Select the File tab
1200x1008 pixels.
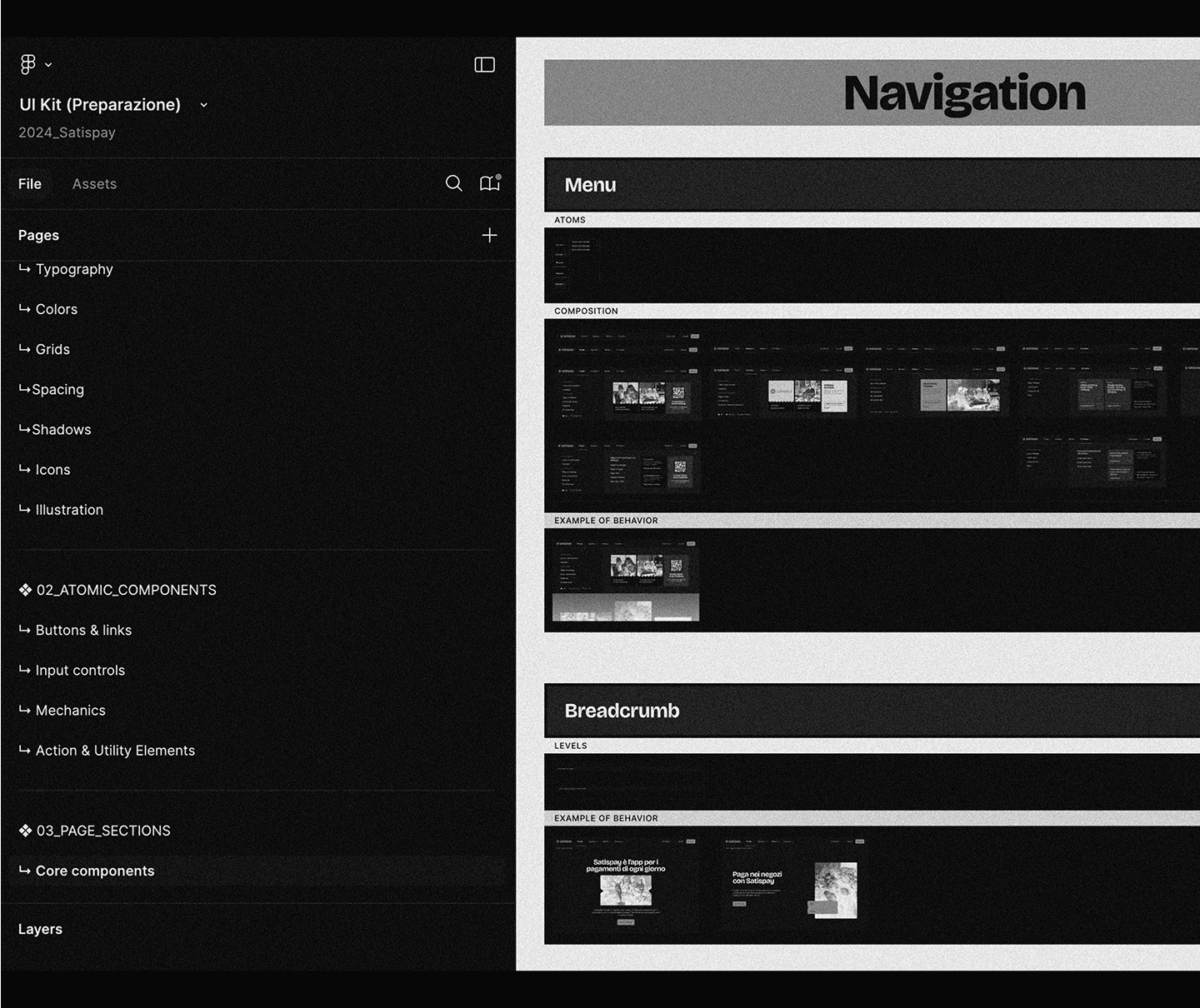(x=30, y=184)
